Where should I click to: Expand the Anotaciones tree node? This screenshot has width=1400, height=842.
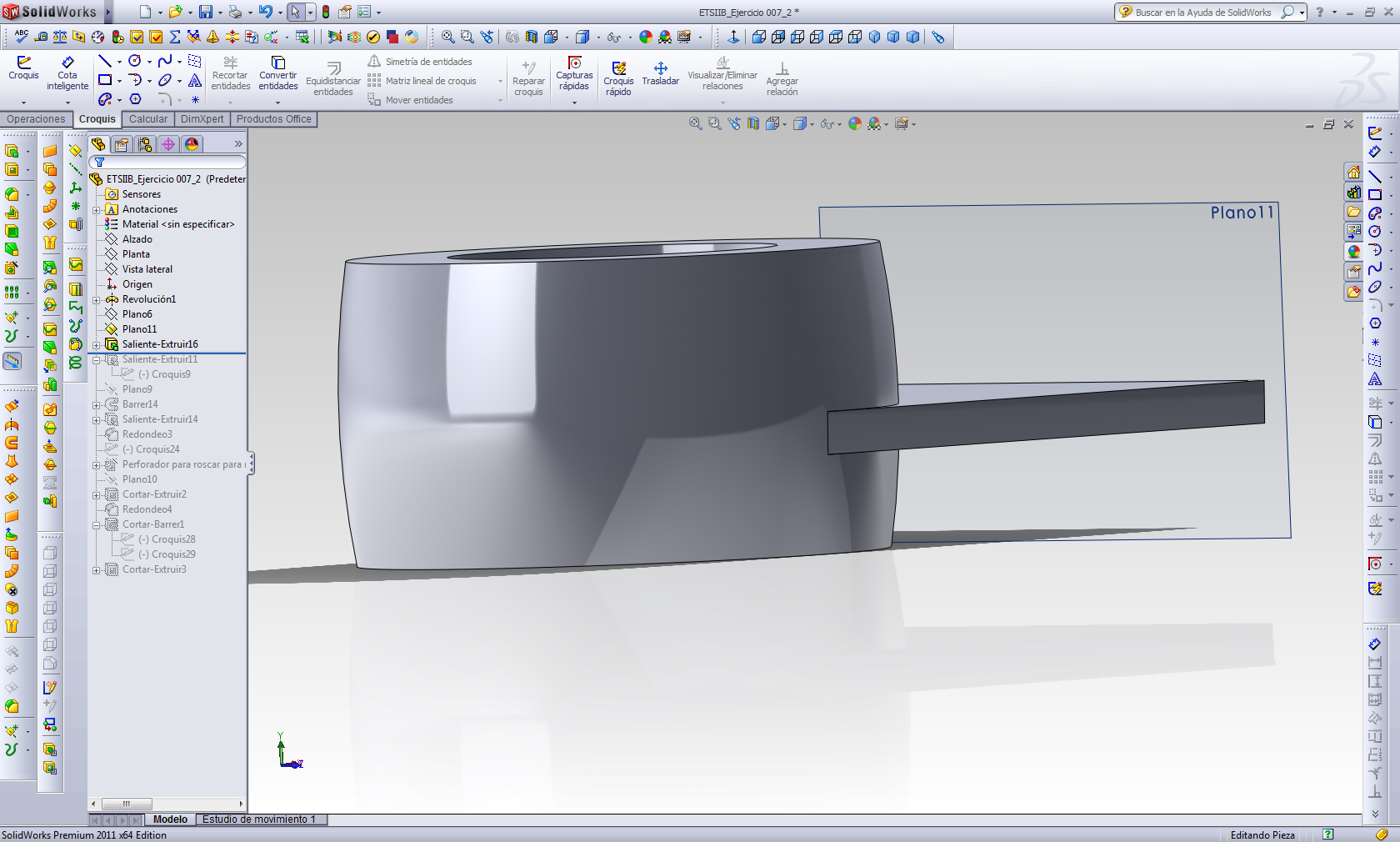[97, 210]
